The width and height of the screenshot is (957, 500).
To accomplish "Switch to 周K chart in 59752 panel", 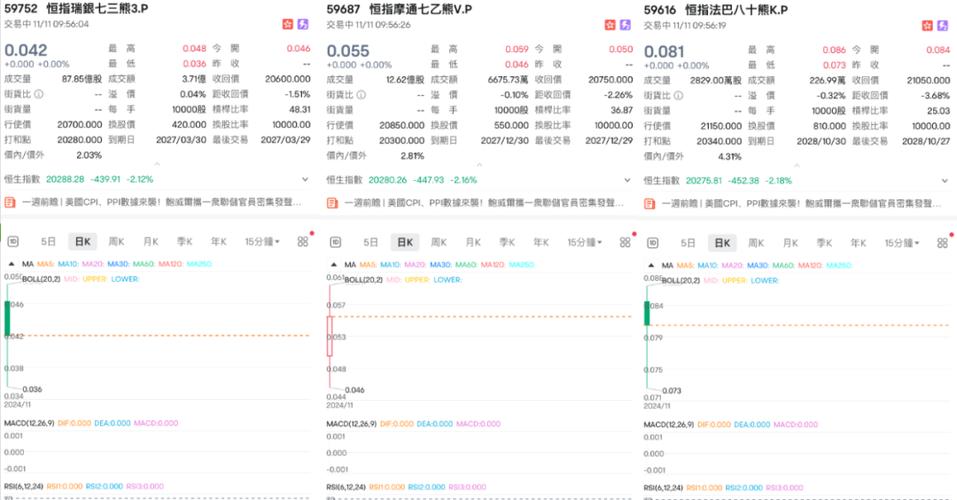I will [x=117, y=242].
